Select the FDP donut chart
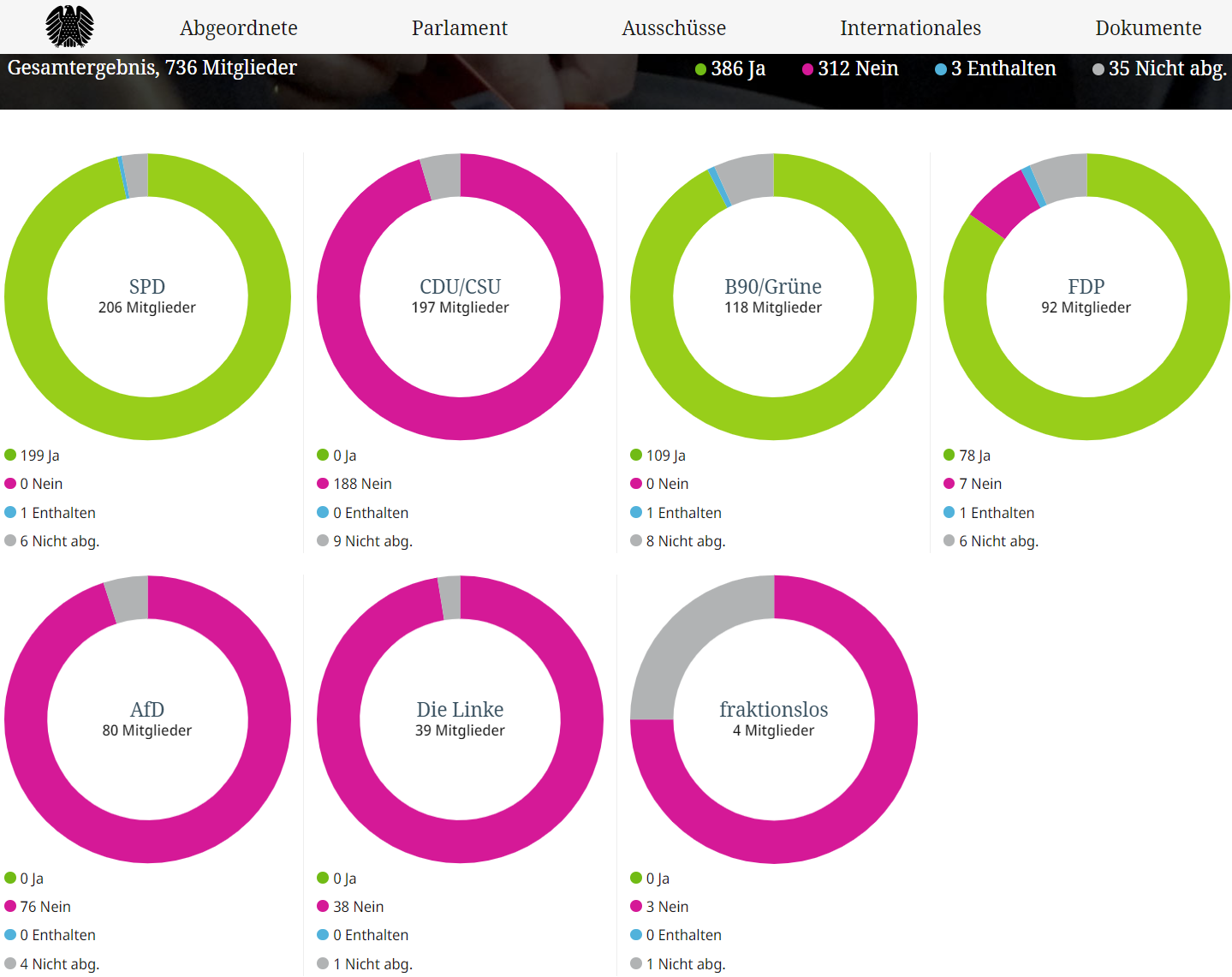Image resolution: width=1232 pixels, height=977 pixels. (x=1086, y=296)
